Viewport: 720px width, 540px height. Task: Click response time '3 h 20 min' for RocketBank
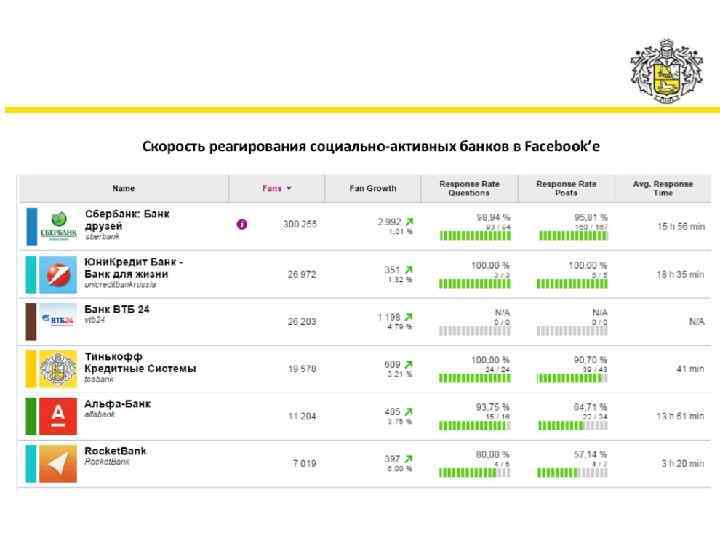(683, 463)
